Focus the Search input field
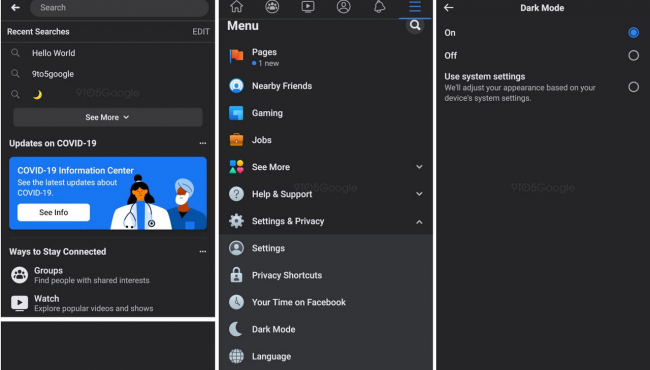The height and width of the screenshot is (370, 650). [x=119, y=8]
